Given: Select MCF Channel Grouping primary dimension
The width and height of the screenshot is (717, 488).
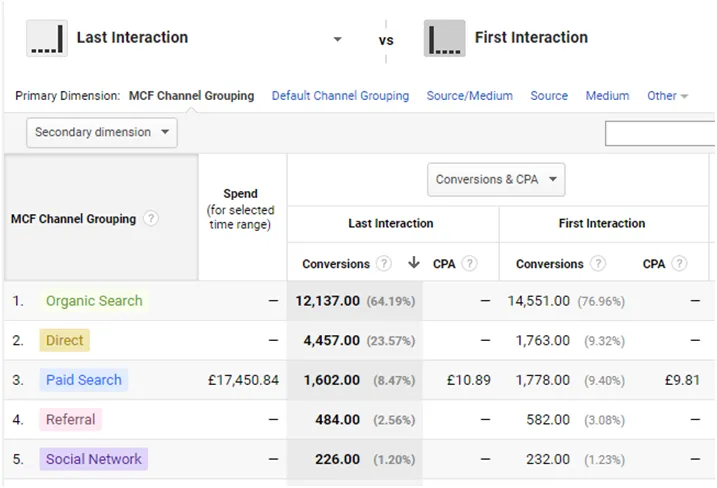Looking at the screenshot, I should tap(191, 96).
